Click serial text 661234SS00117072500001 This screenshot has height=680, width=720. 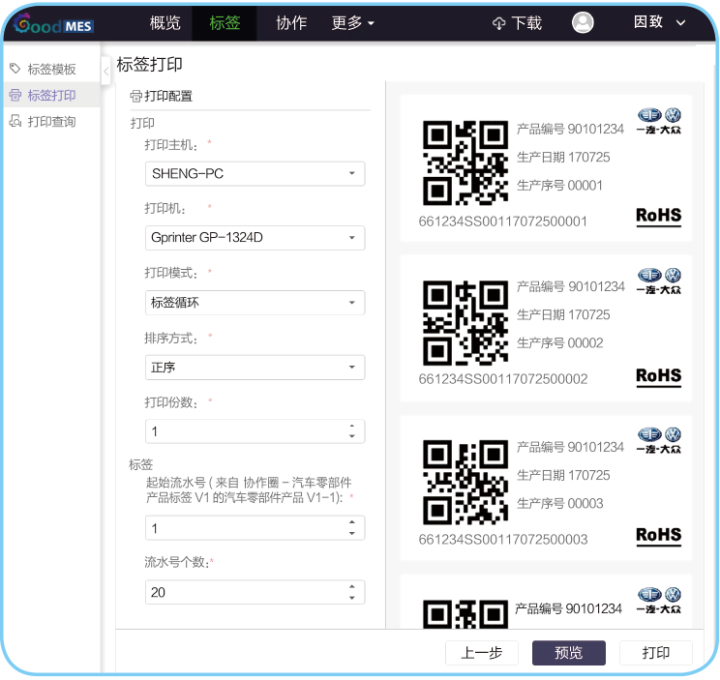tap(503, 221)
